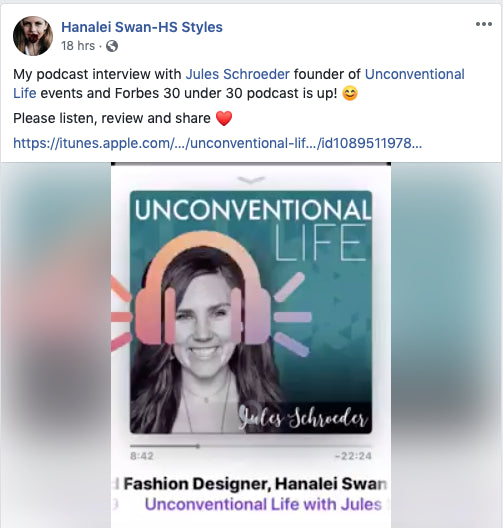Click the red heart emoji

coord(224,118)
